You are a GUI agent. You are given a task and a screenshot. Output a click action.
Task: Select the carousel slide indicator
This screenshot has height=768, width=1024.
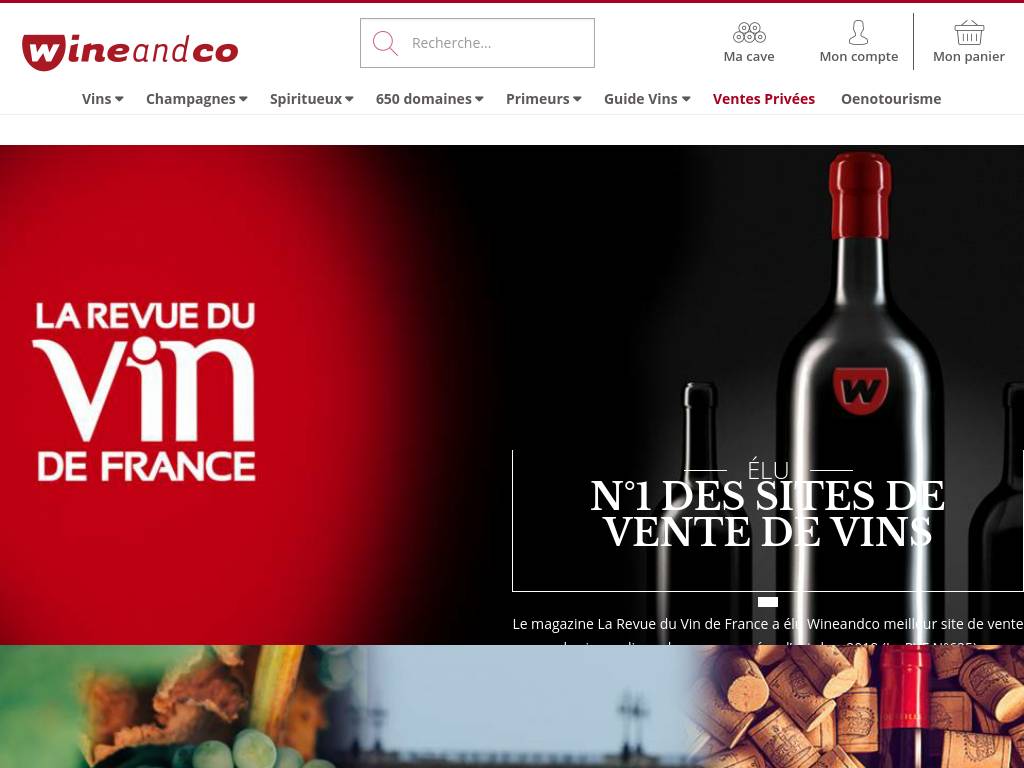click(x=767, y=602)
